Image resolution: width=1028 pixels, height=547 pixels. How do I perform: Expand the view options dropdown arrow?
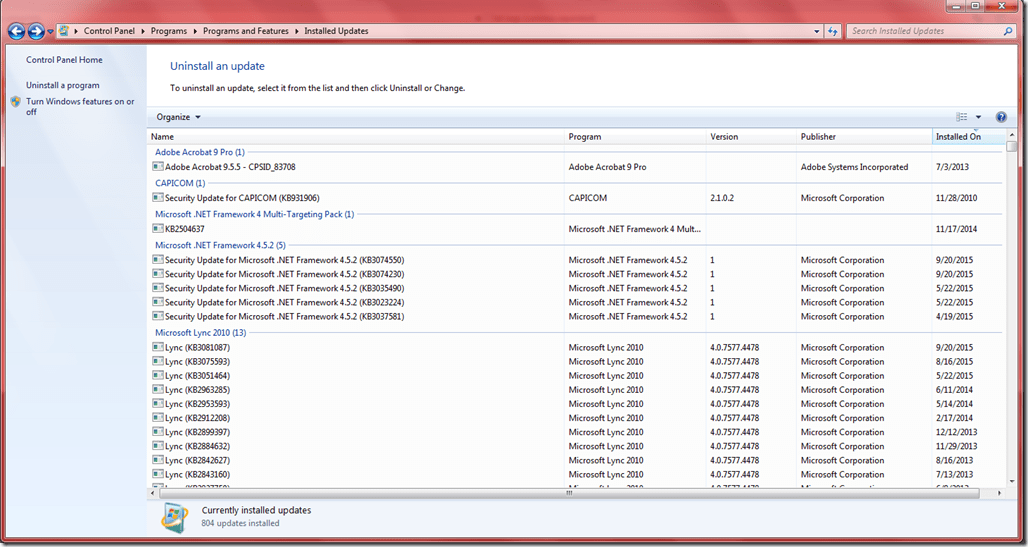(979, 117)
